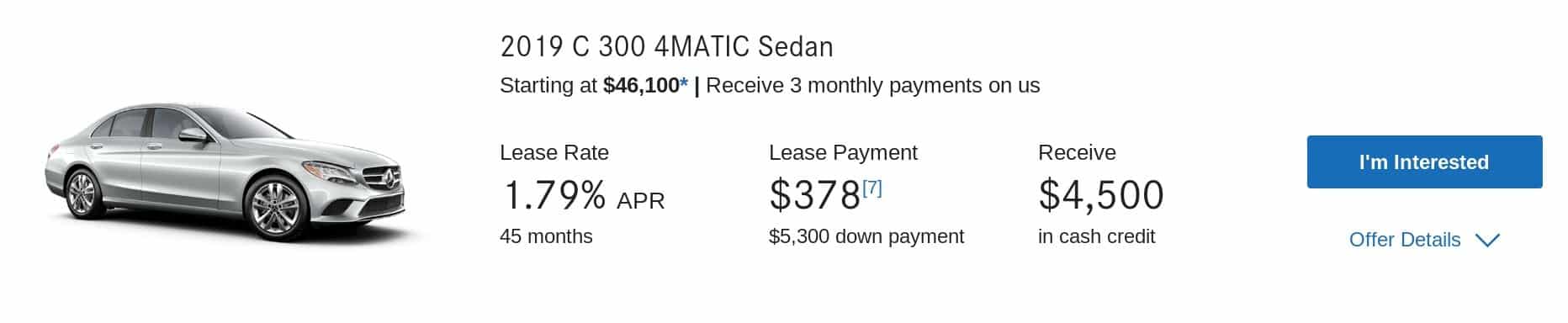The image size is (1568, 323).
Task: Open the Offer Details link text
Action: point(1404,240)
